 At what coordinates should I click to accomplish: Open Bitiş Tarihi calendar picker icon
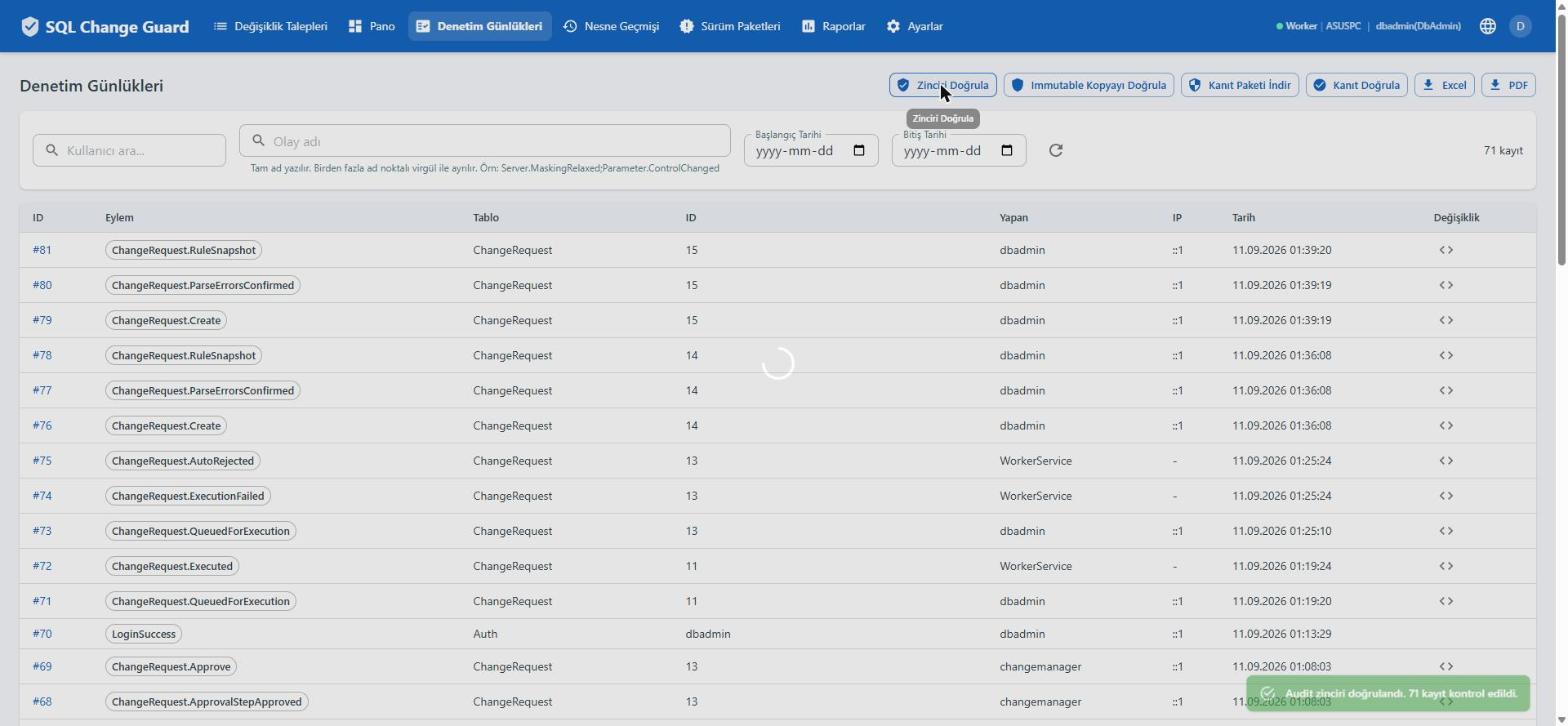coord(1007,151)
